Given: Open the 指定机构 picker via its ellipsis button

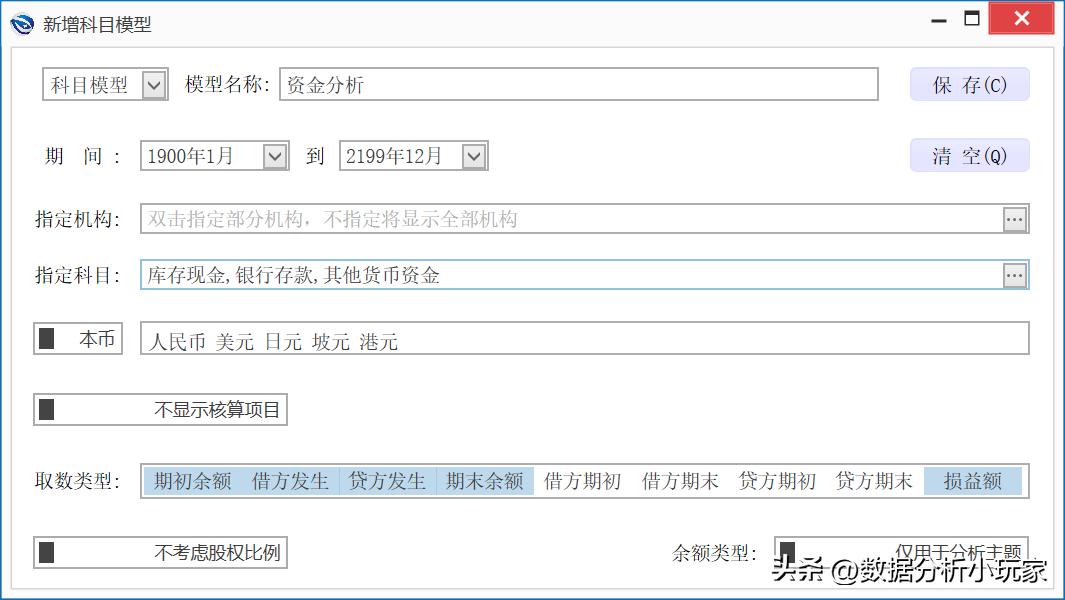Looking at the screenshot, I should [x=1016, y=218].
